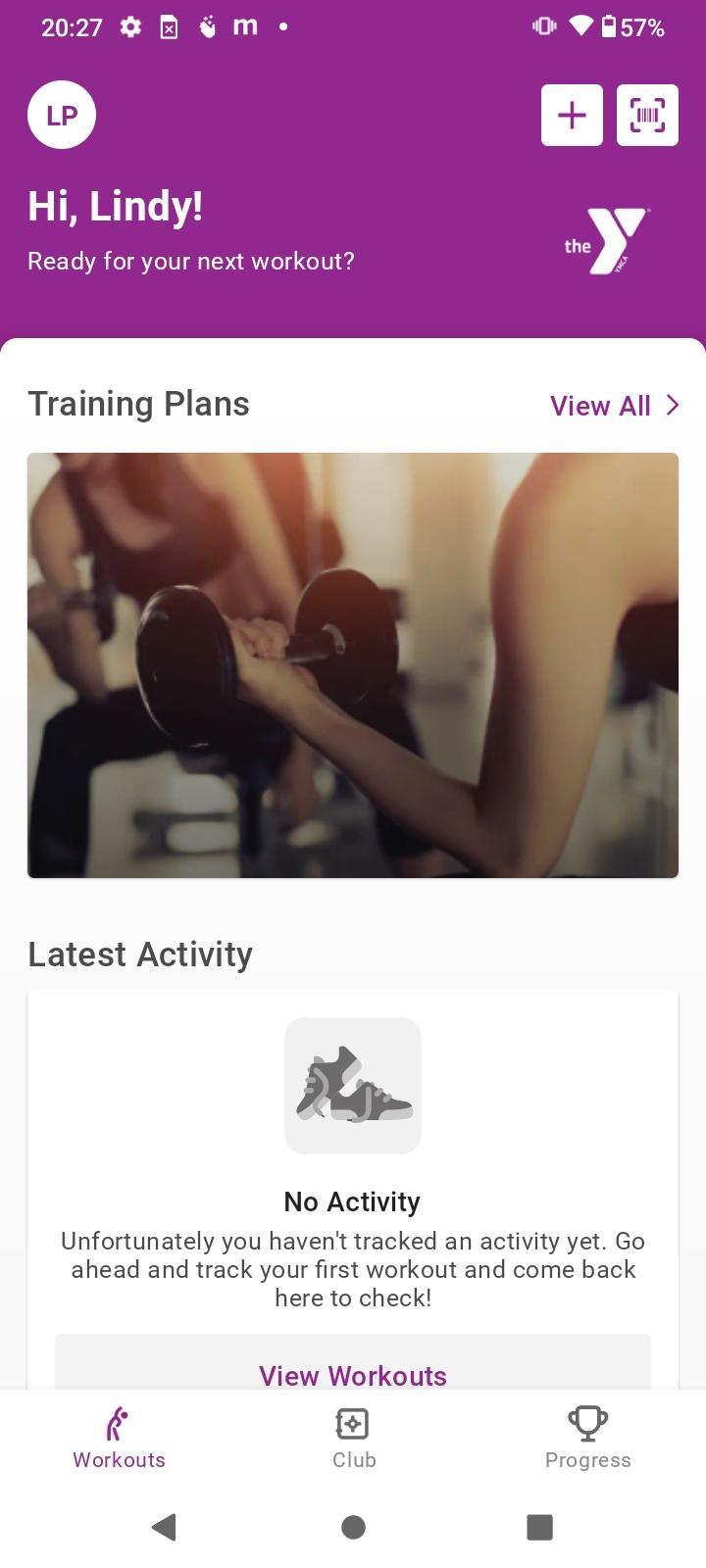Open recent apps square button
The image size is (706, 1568).
pyautogui.click(x=540, y=1527)
